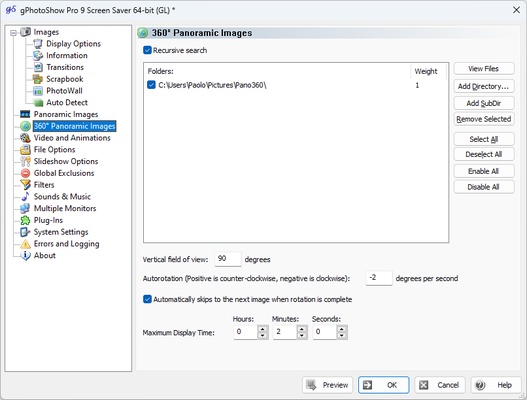Click the red Global Exclusions icon
The image size is (527, 400).
[x=25, y=173]
